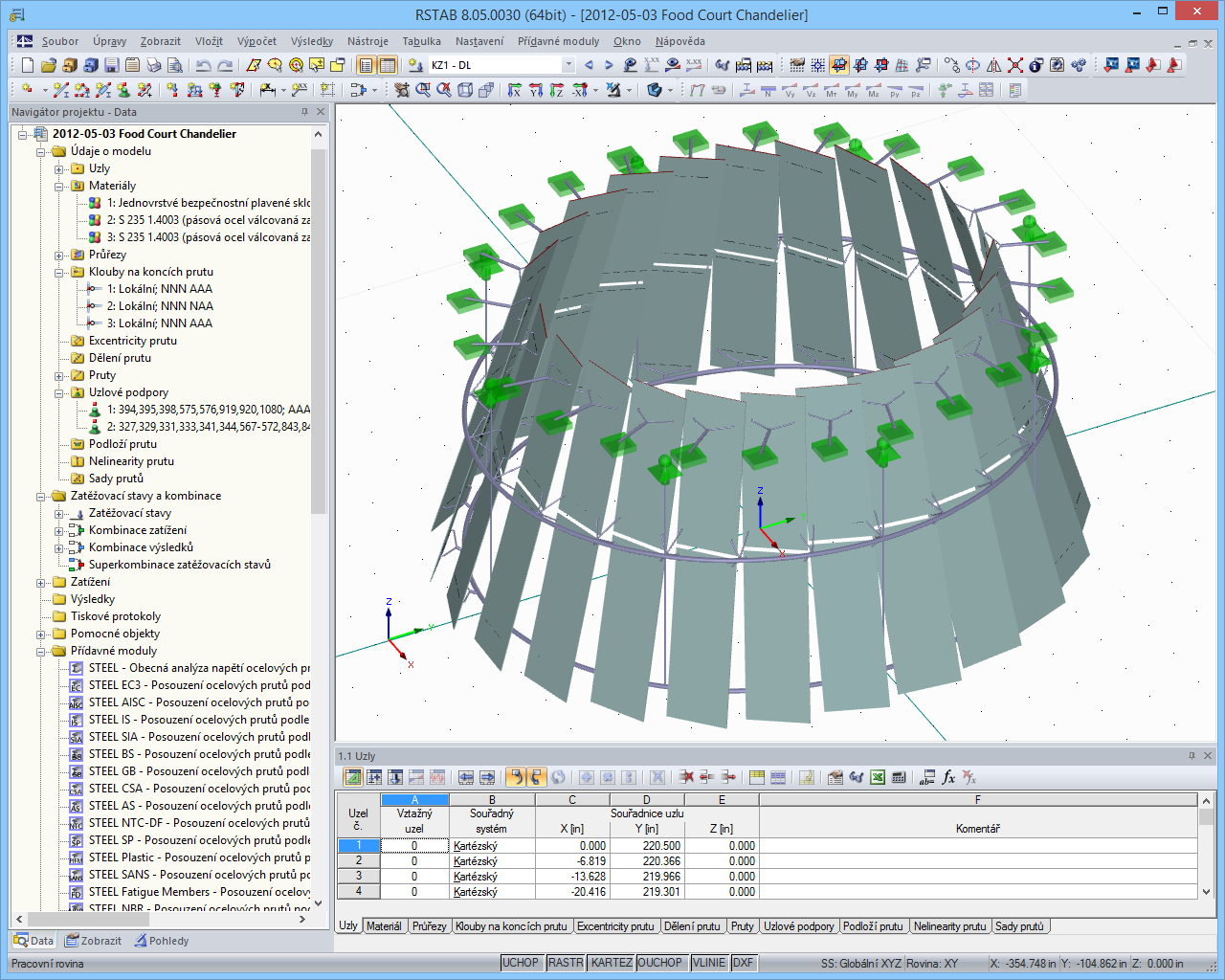Click the Vz internal force icon
The height and width of the screenshot is (980, 1225).
[811, 91]
